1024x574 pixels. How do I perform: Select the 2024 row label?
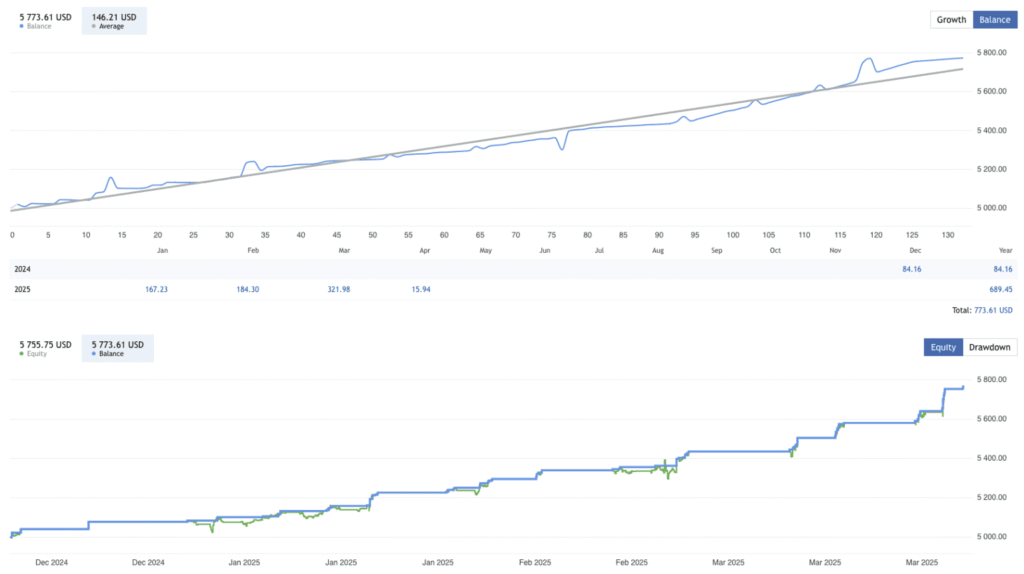tap(21, 268)
